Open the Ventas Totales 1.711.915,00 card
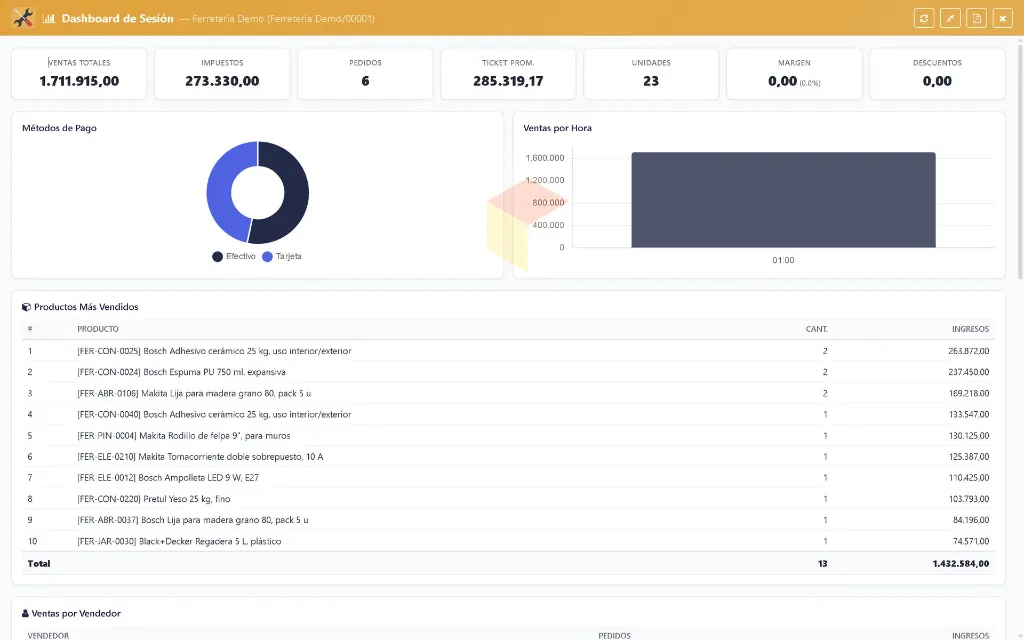 [79, 74]
